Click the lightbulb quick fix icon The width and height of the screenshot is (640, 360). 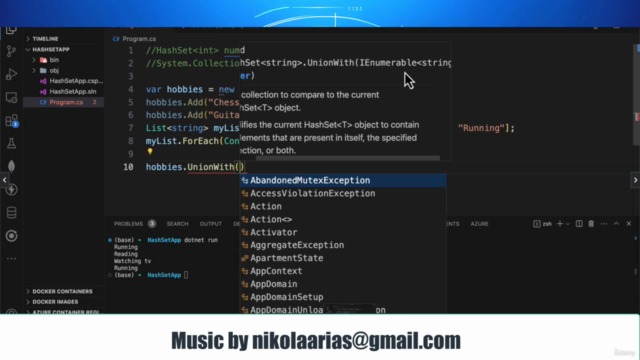point(150,151)
